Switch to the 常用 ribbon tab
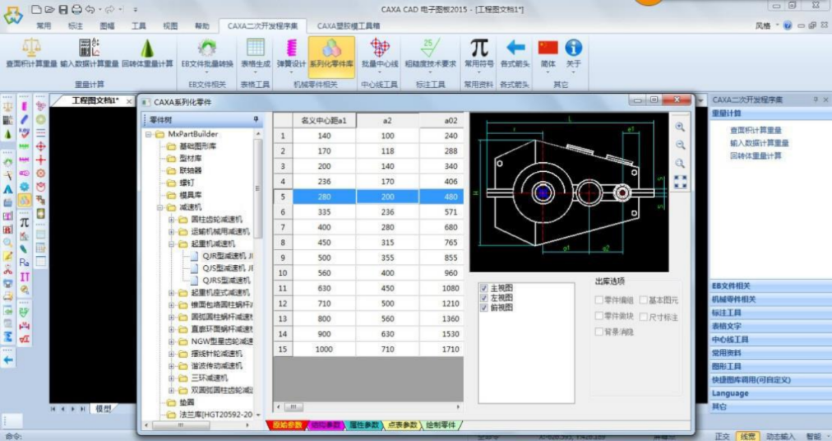Viewport: 832px width, 441px height. 44,25
